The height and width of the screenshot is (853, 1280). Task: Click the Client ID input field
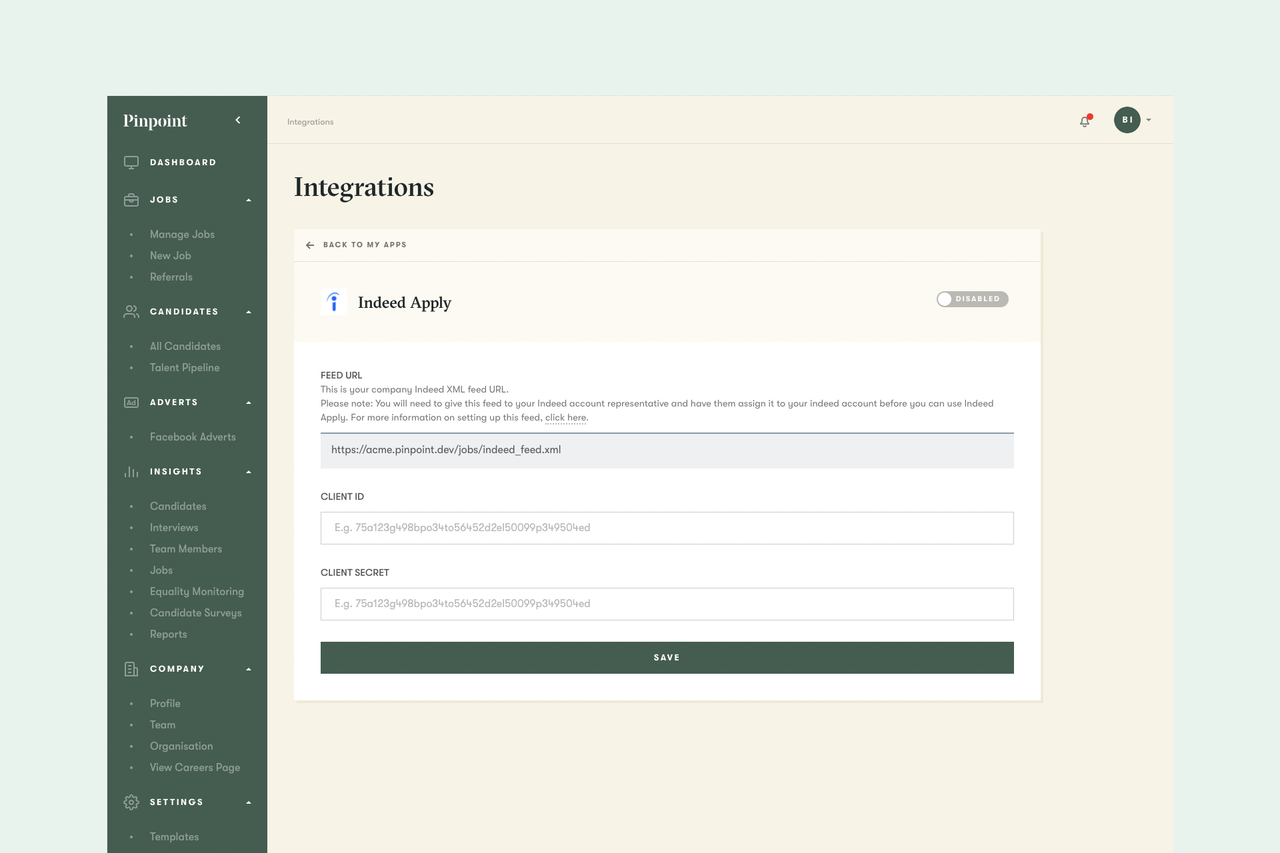(666, 527)
